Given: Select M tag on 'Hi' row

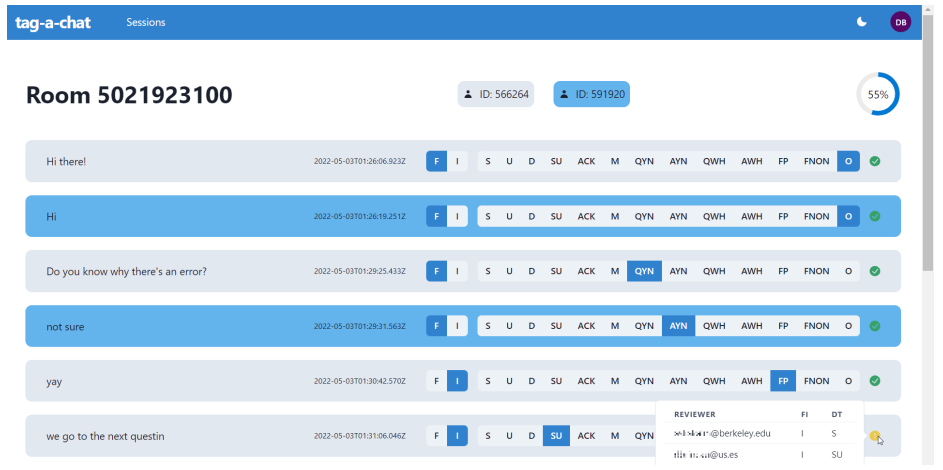Looking at the screenshot, I should (x=615, y=216).
